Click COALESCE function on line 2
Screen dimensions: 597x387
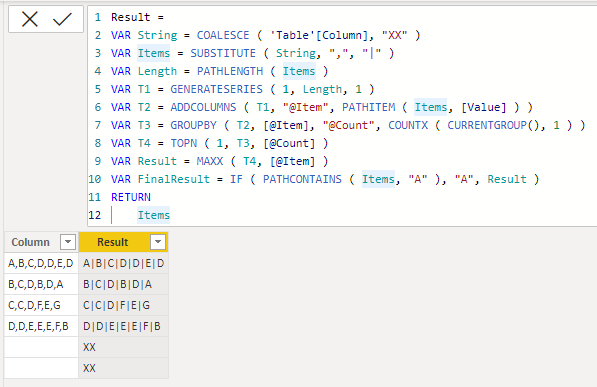[x=223, y=35]
